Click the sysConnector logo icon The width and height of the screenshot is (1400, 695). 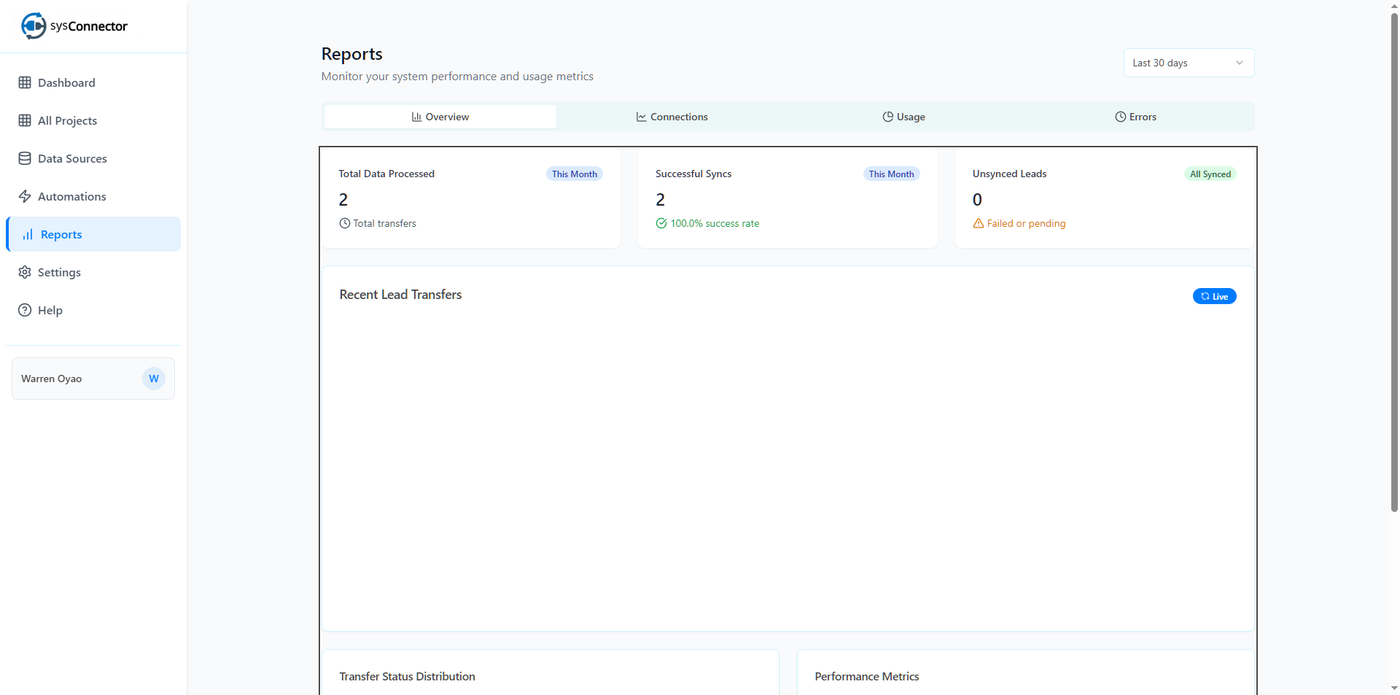click(33, 26)
